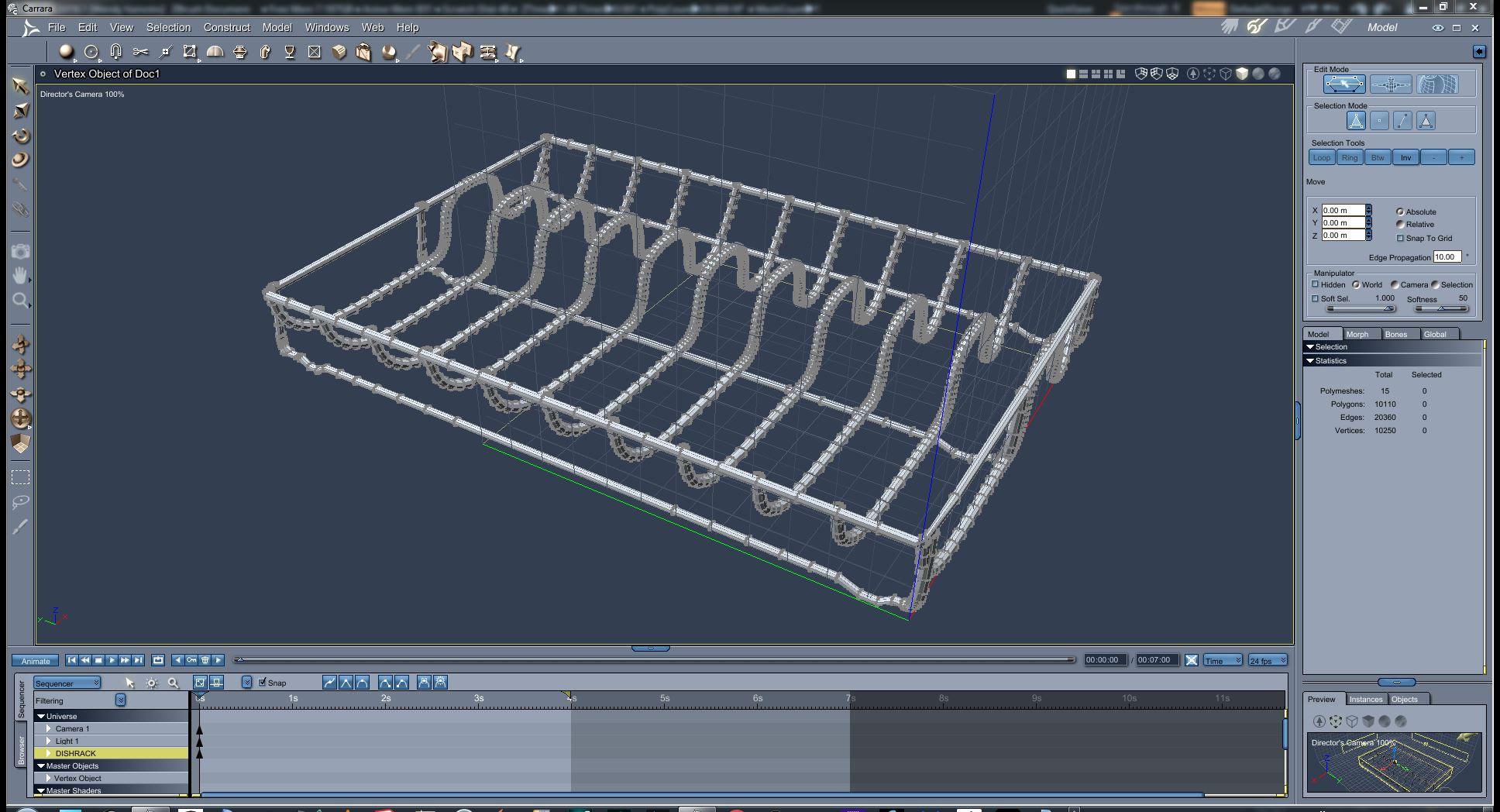Click the Btw selection tool button
This screenshot has height=812, width=1500.
pyautogui.click(x=1378, y=157)
